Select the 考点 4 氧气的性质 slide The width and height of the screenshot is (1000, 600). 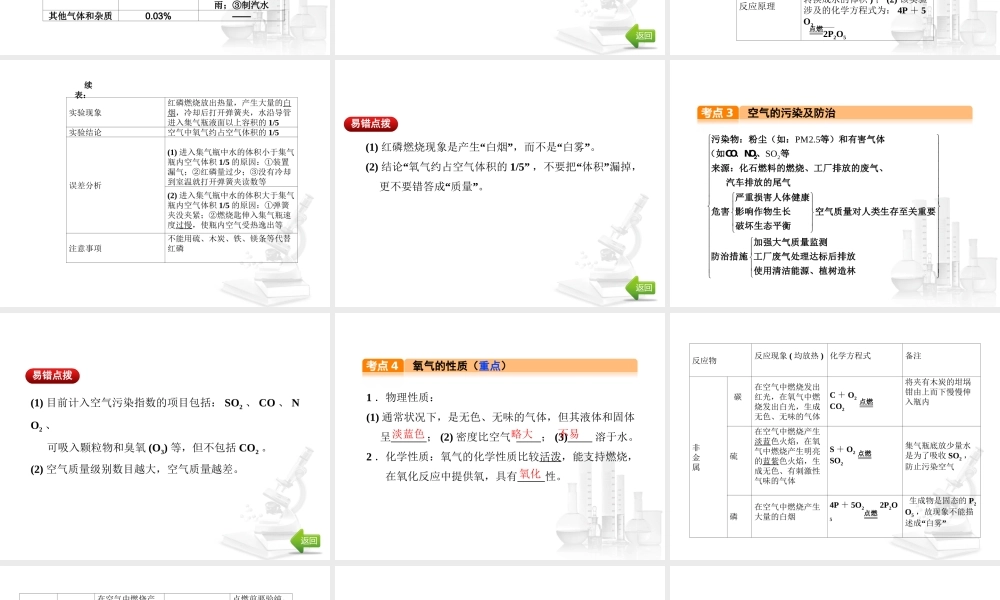point(499,436)
